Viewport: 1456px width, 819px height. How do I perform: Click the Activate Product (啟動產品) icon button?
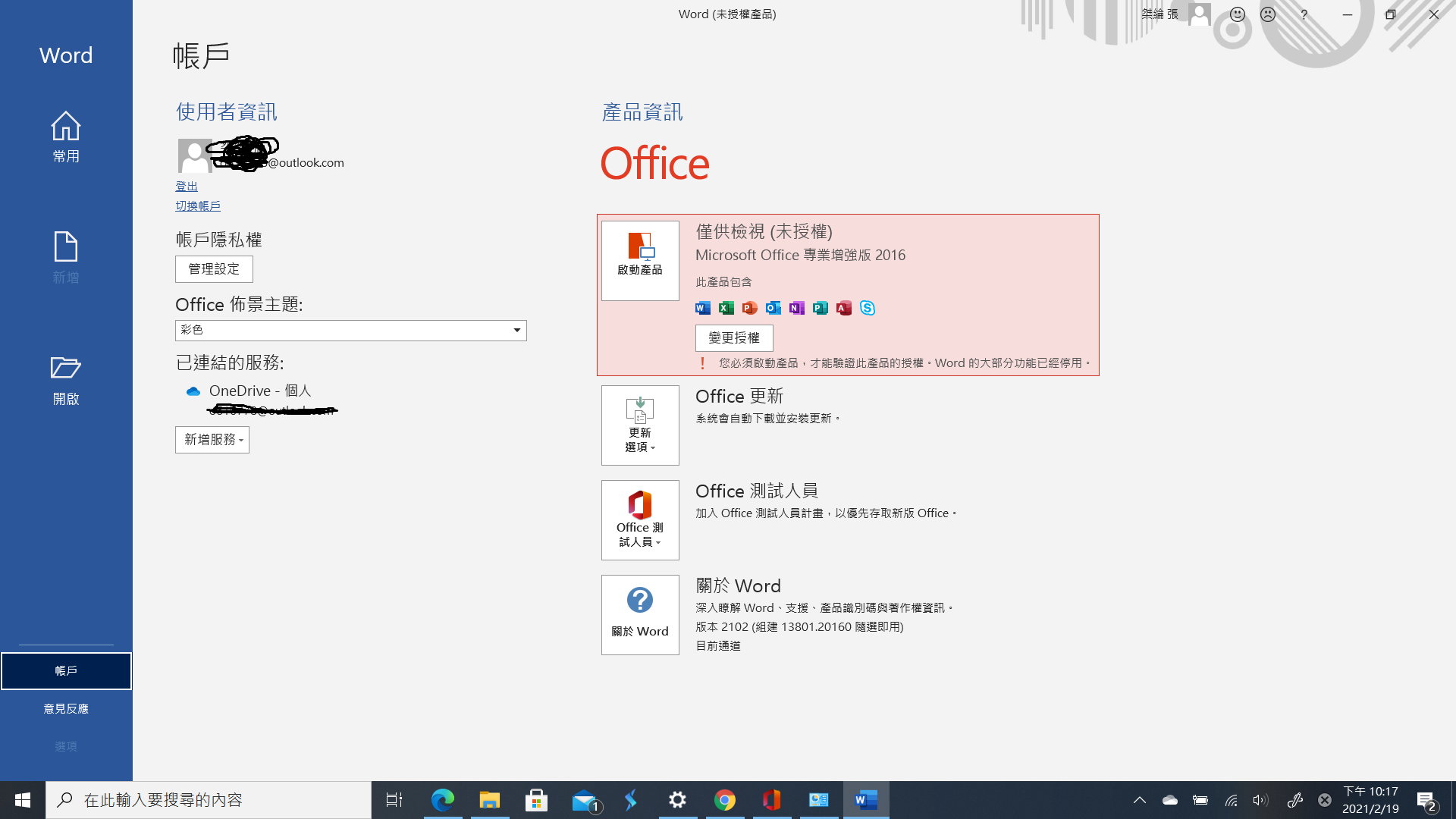639,260
